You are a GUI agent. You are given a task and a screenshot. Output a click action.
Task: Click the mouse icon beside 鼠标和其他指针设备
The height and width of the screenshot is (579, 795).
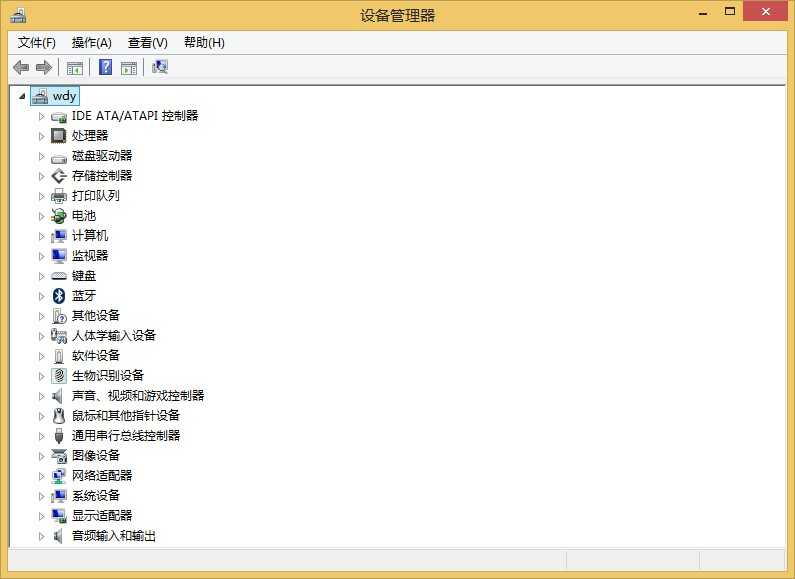click(59, 416)
